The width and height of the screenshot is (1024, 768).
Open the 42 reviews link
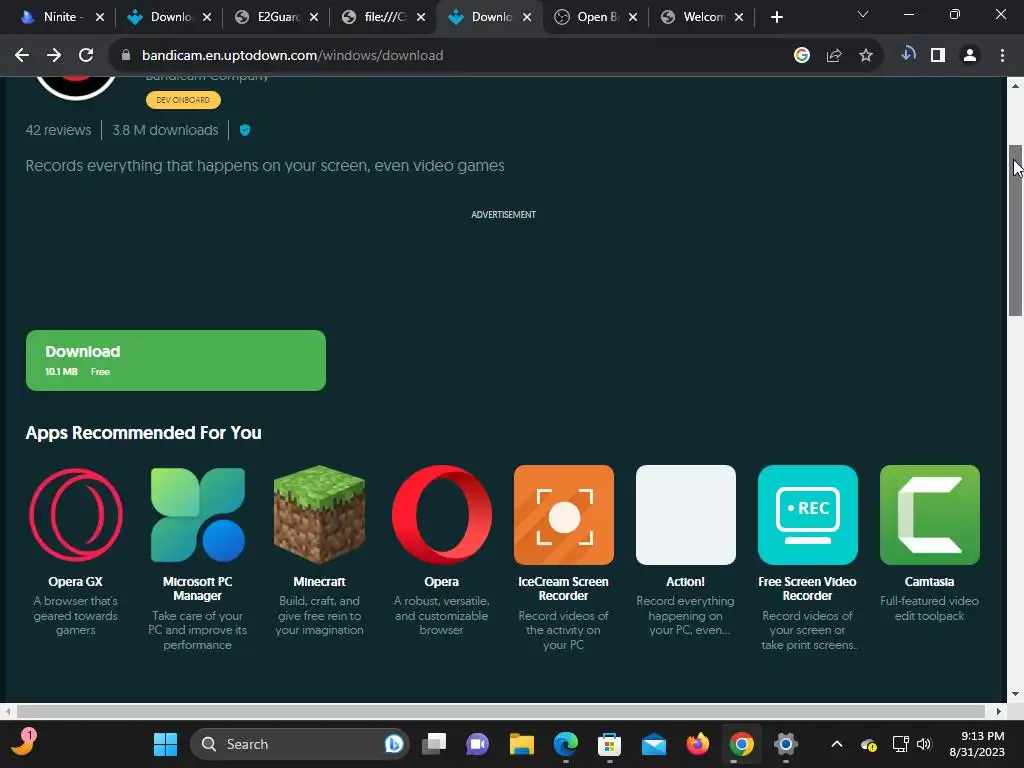point(58,130)
